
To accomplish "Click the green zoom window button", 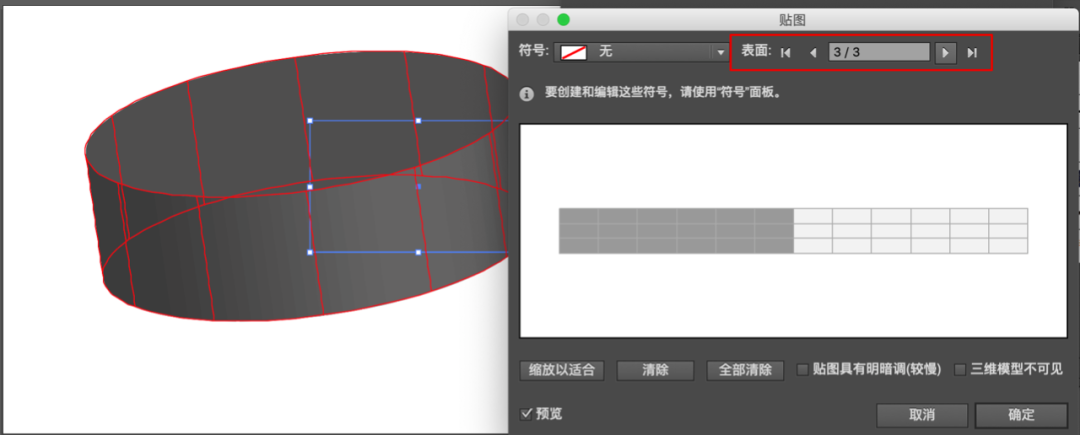I will click(563, 20).
